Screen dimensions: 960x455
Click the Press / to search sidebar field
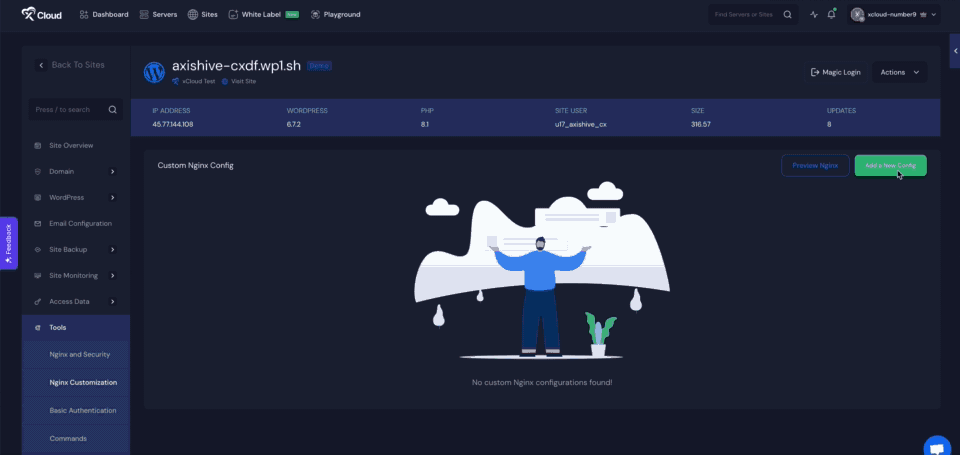click(x=75, y=110)
